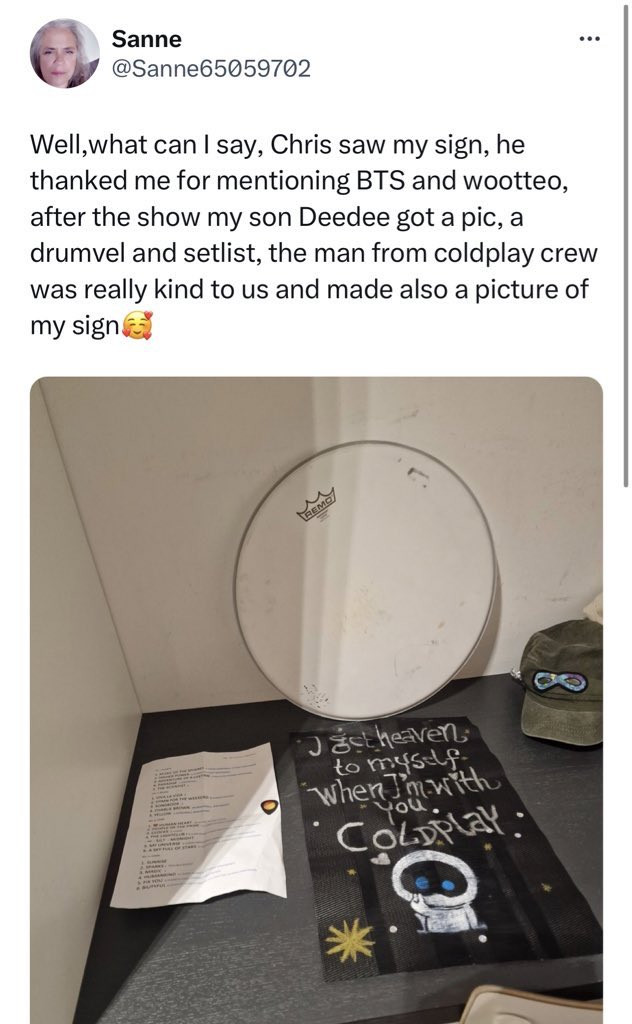Open the attached photo in full view

click(x=316, y=700)
